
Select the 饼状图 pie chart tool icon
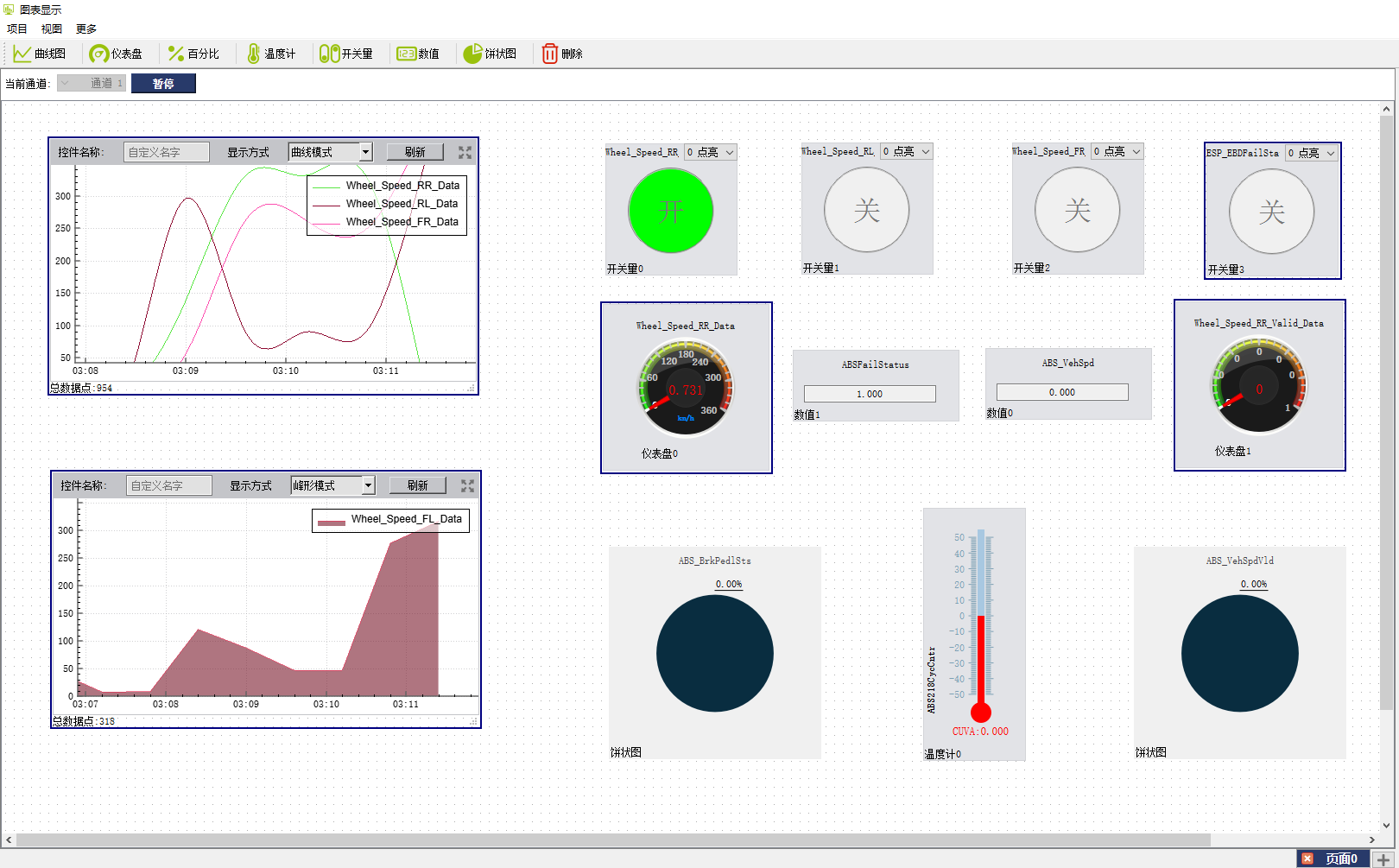pos(472,54)
